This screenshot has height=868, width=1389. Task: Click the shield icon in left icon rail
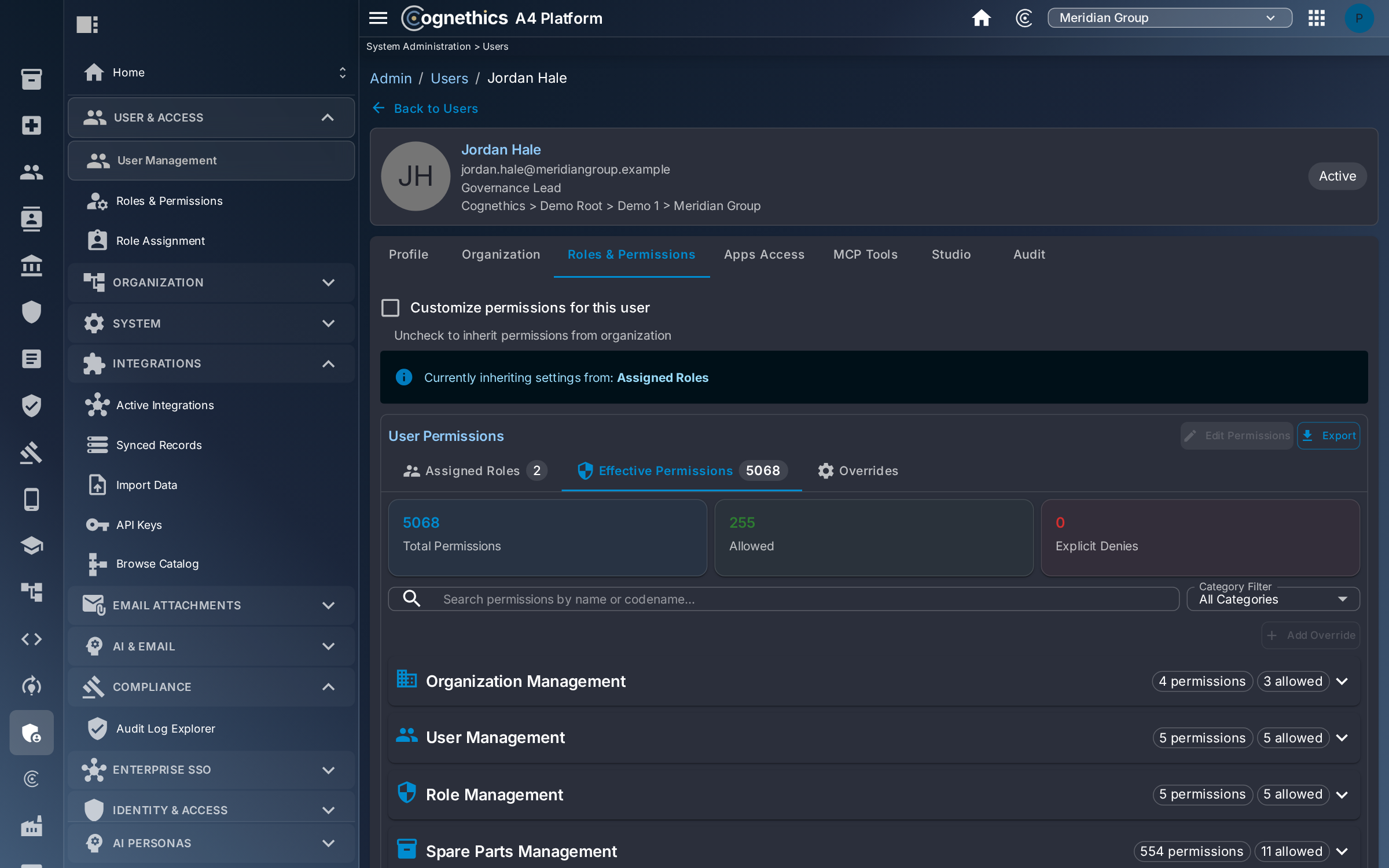pos(31,312)
